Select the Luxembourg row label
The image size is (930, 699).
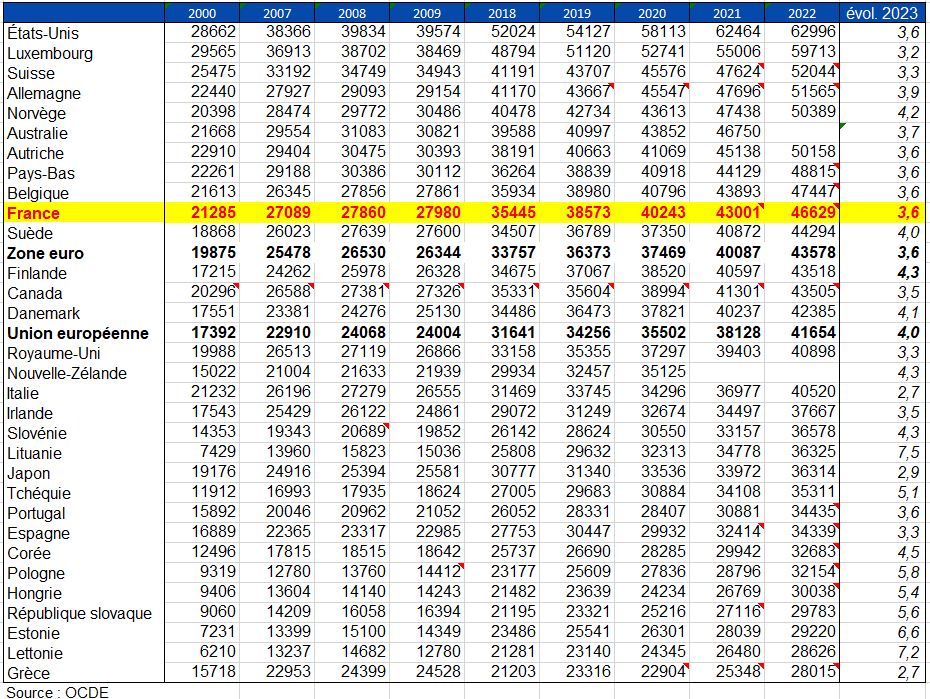(50, 53)
